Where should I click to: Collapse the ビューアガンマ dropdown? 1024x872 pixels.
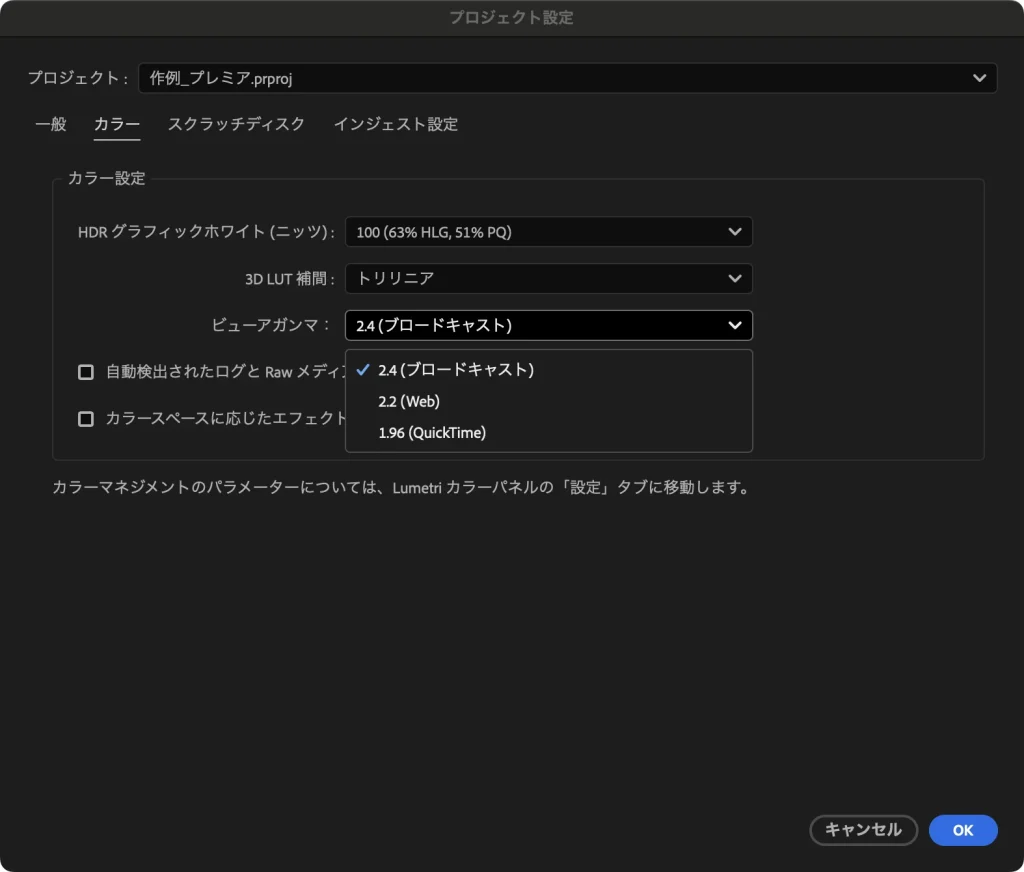pos(549,325)
